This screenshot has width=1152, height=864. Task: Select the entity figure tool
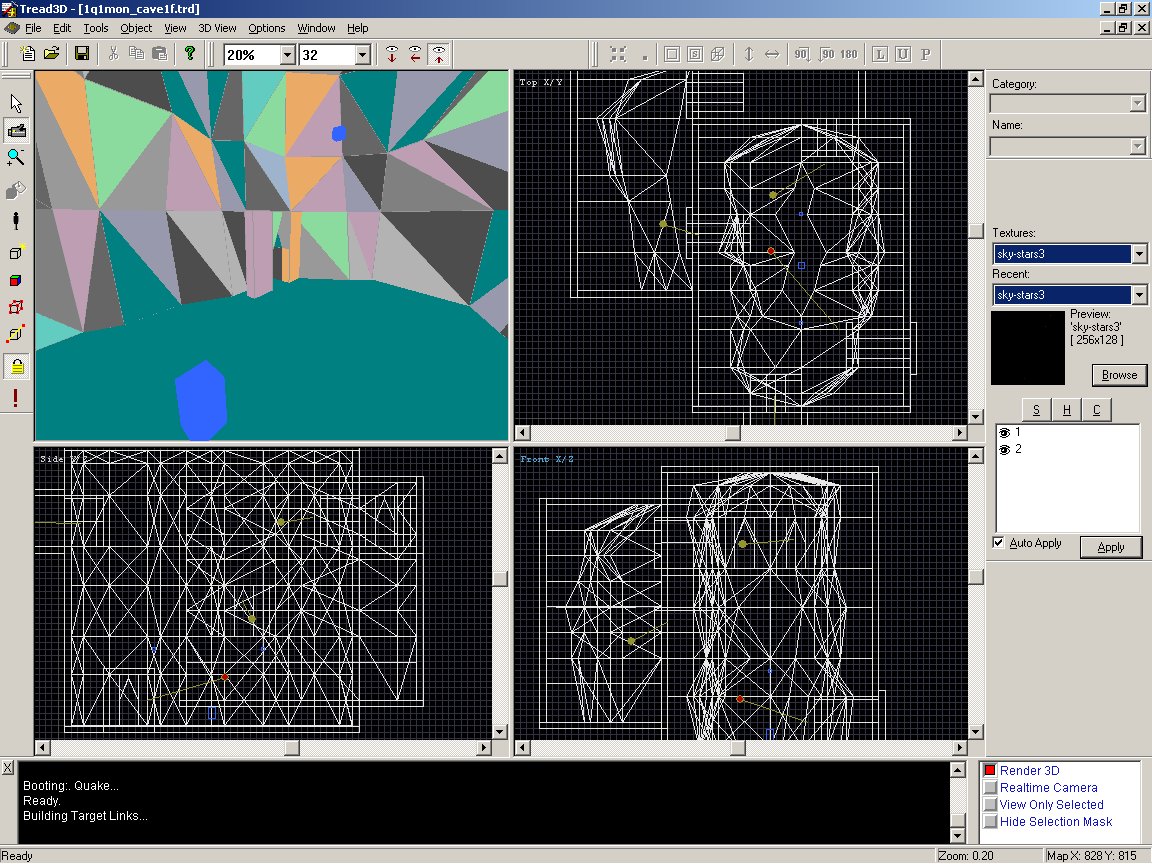tap(16, 220)
